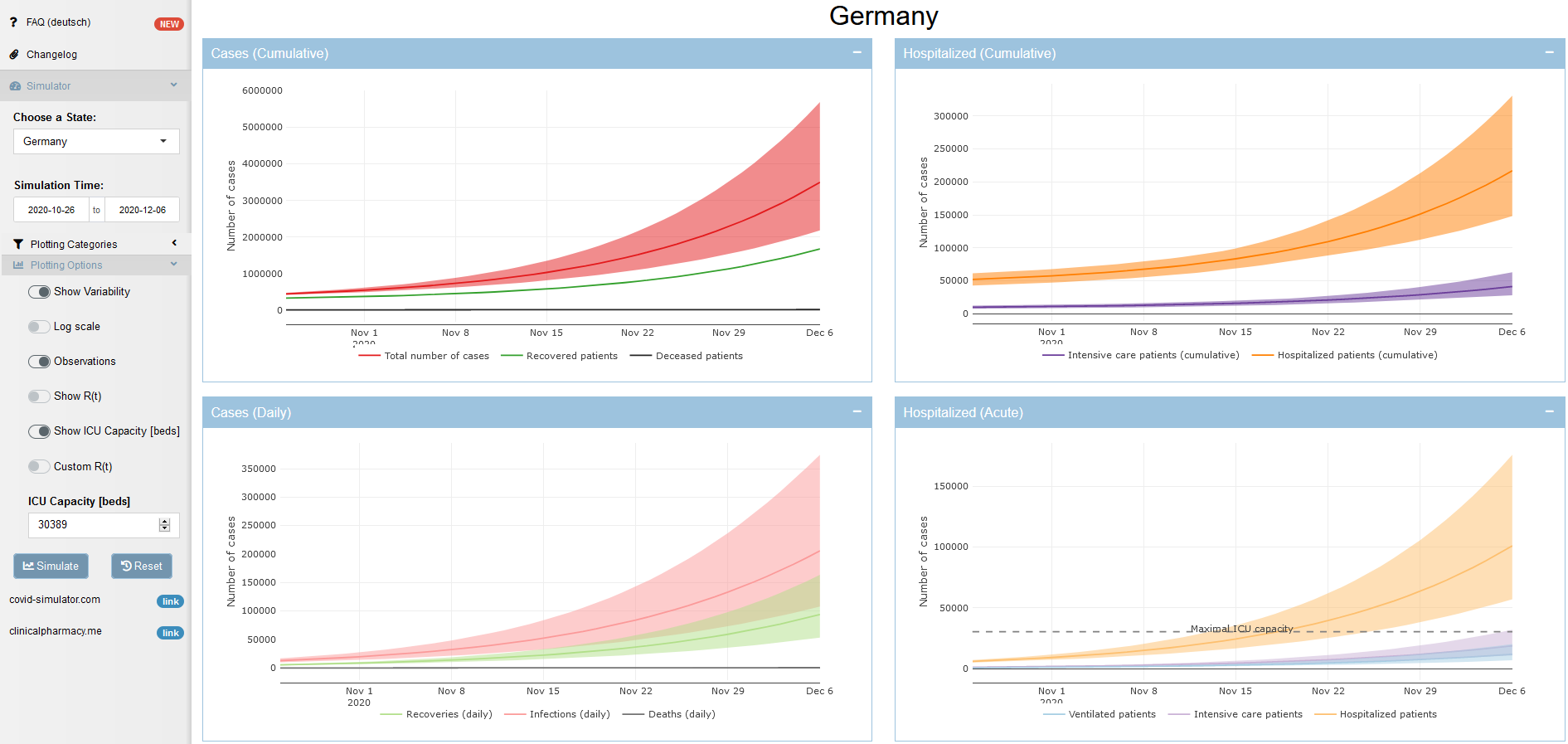Click the simulation start date field
Viewport: 1568px width, 744px height.
click(x=51, y=210)
